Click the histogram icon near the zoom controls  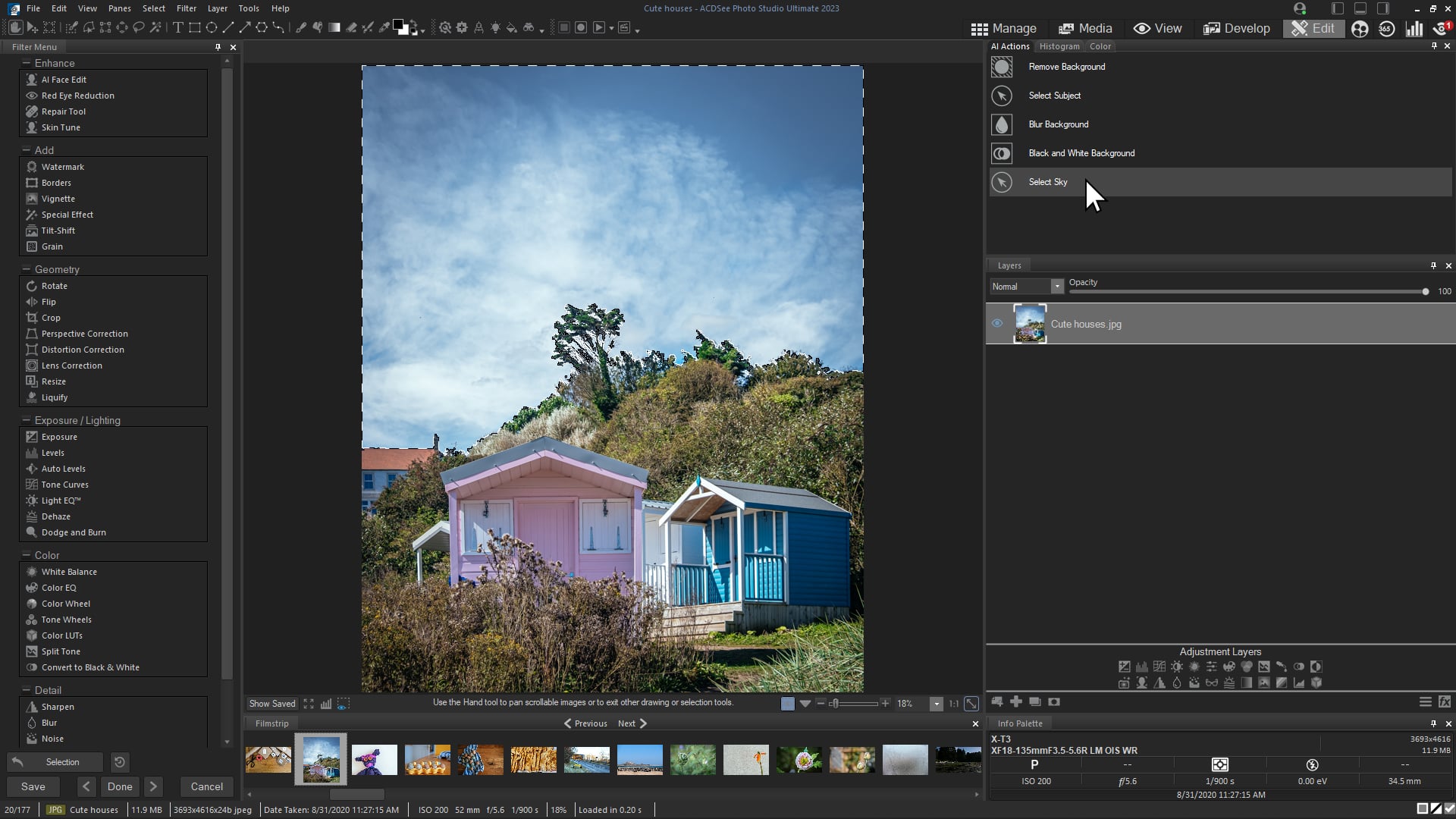tap(326, 704)
